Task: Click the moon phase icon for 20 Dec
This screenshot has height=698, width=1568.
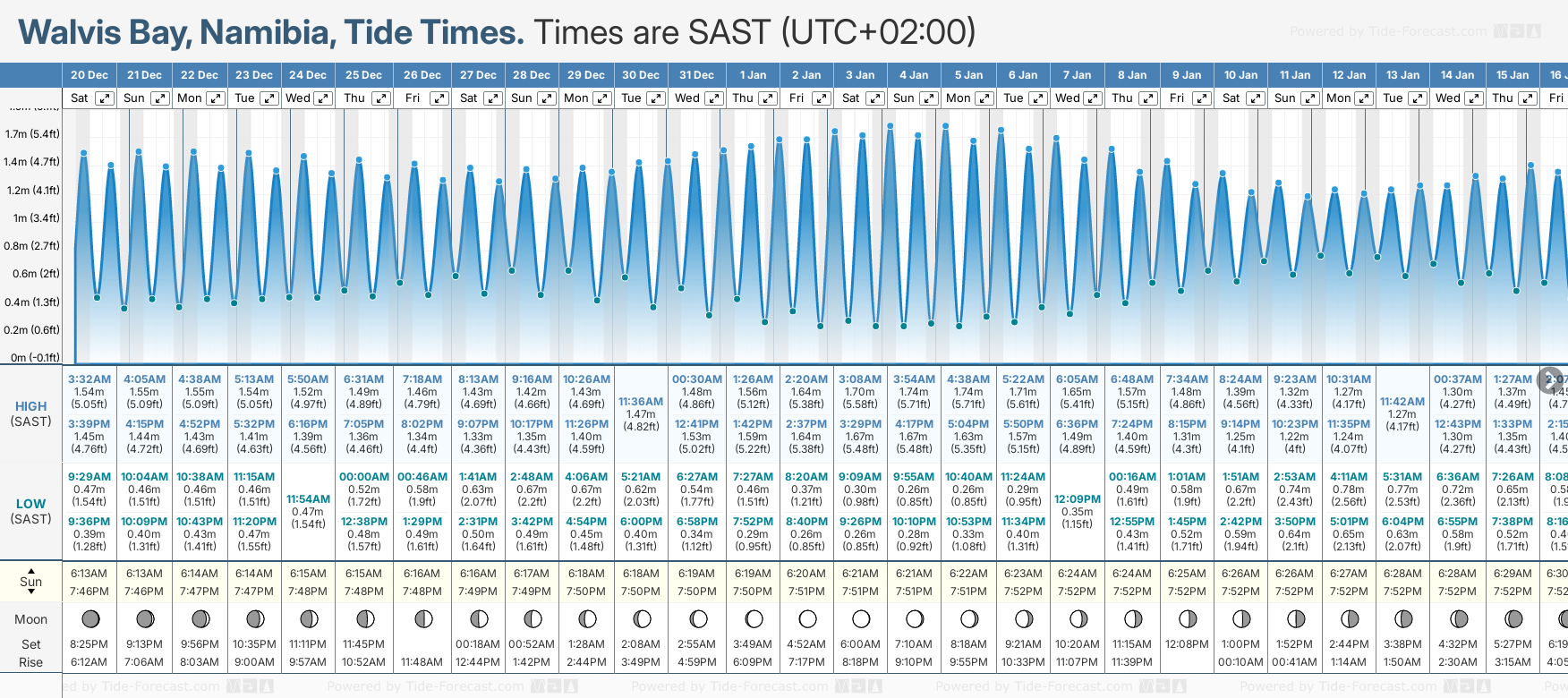Action: click(x=89, y=618)
